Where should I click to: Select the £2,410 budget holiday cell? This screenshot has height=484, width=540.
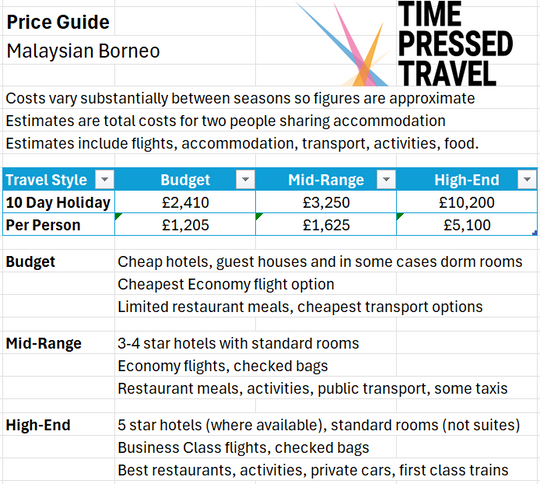pos(185,202)
